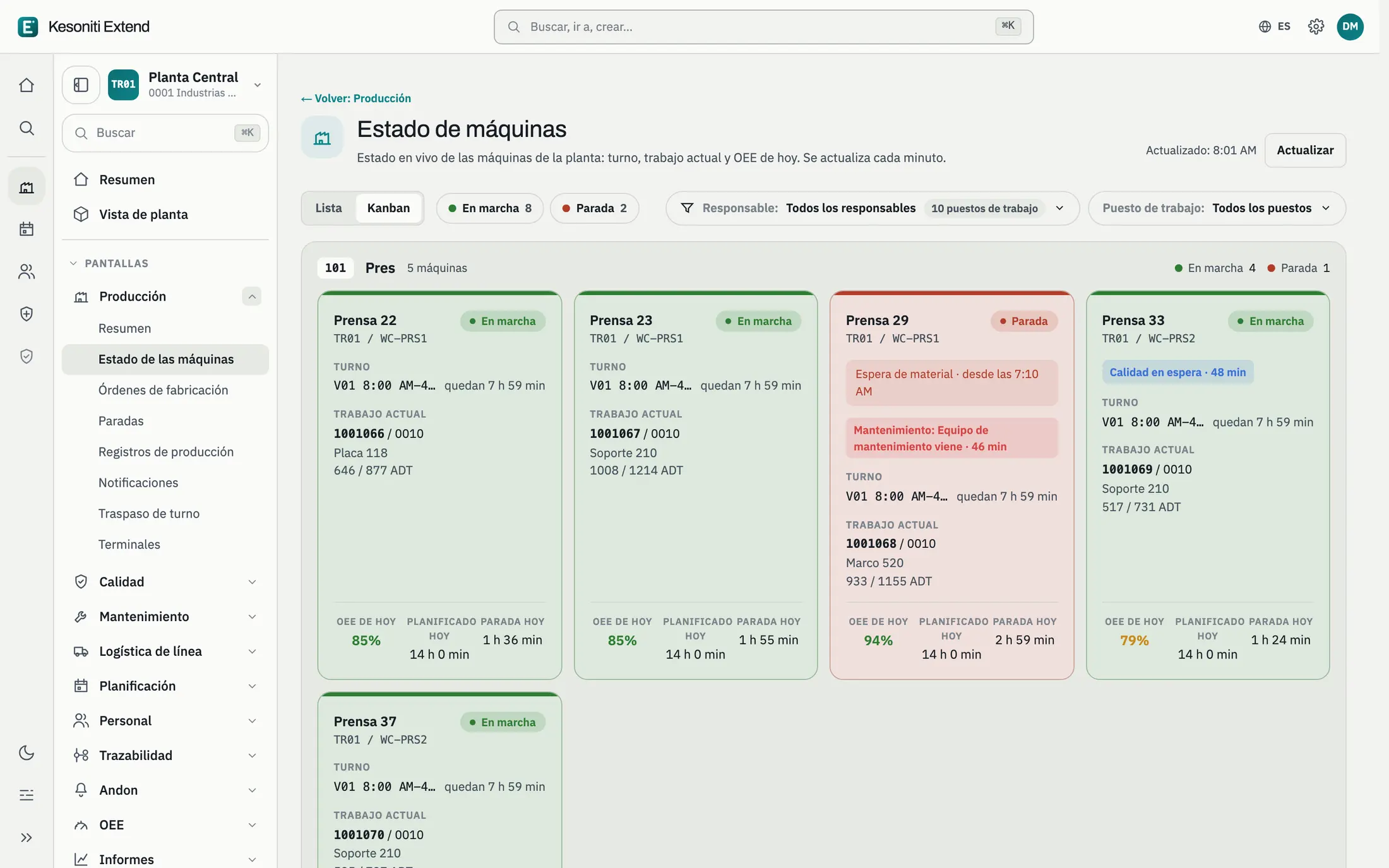Screen dimensions: 1389x868
Task: Open the shield-check icon in left rail
Action: point(27,356)
